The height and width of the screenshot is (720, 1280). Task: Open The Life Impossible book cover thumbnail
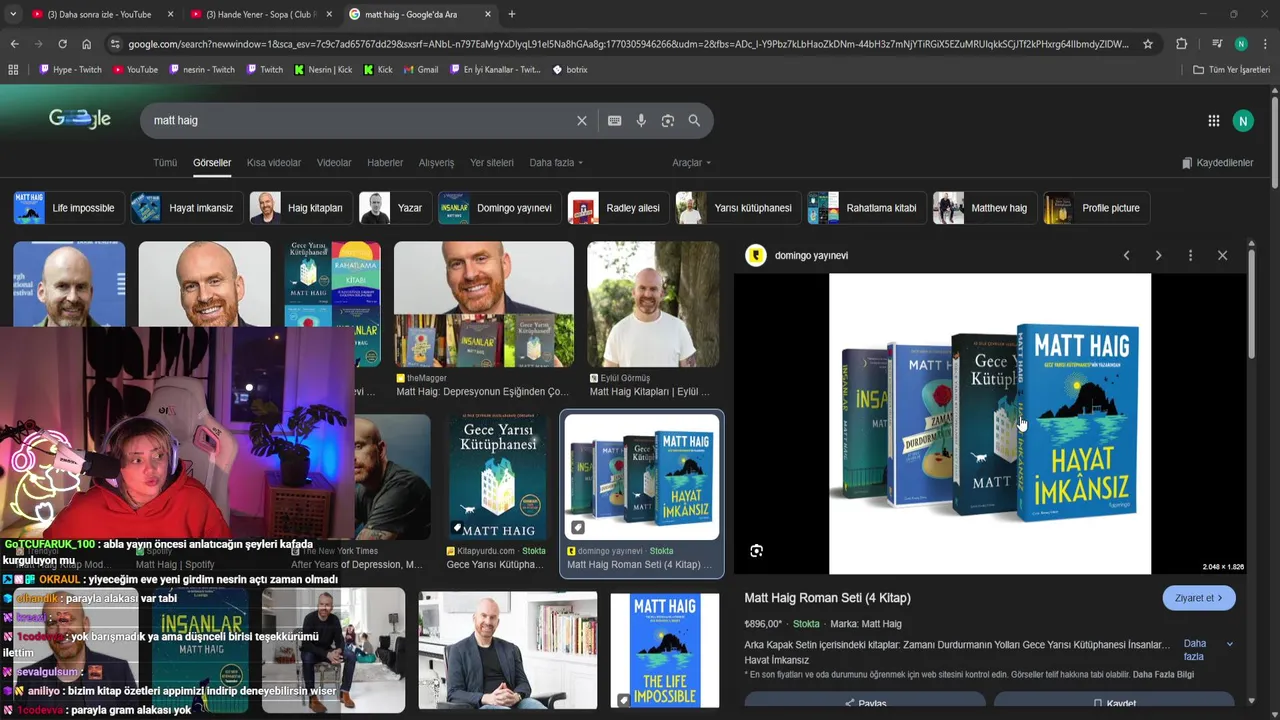pos(665,650)
